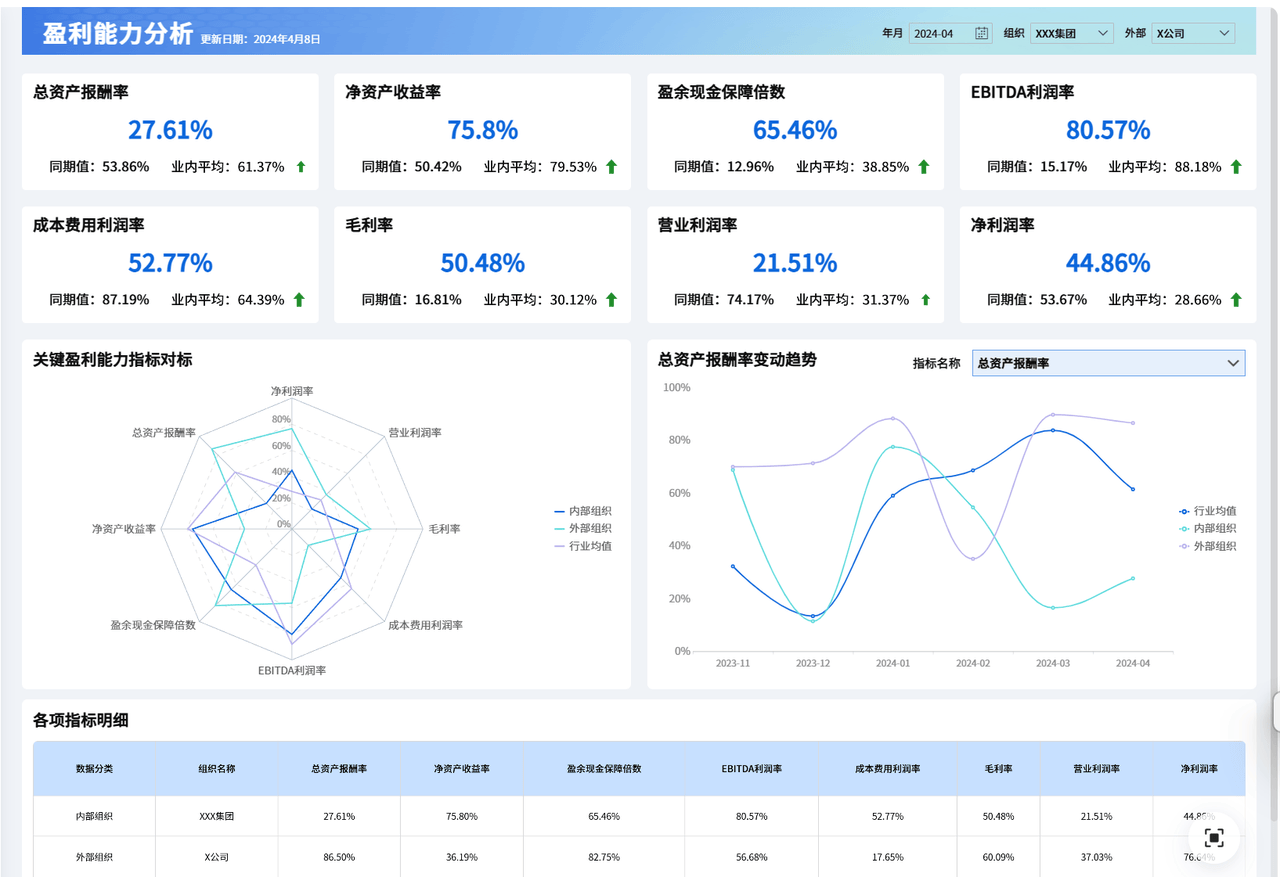Click the 75.8% value in 净资产收益率 card
Screen dimensions: 1280x877
[482, 130]
